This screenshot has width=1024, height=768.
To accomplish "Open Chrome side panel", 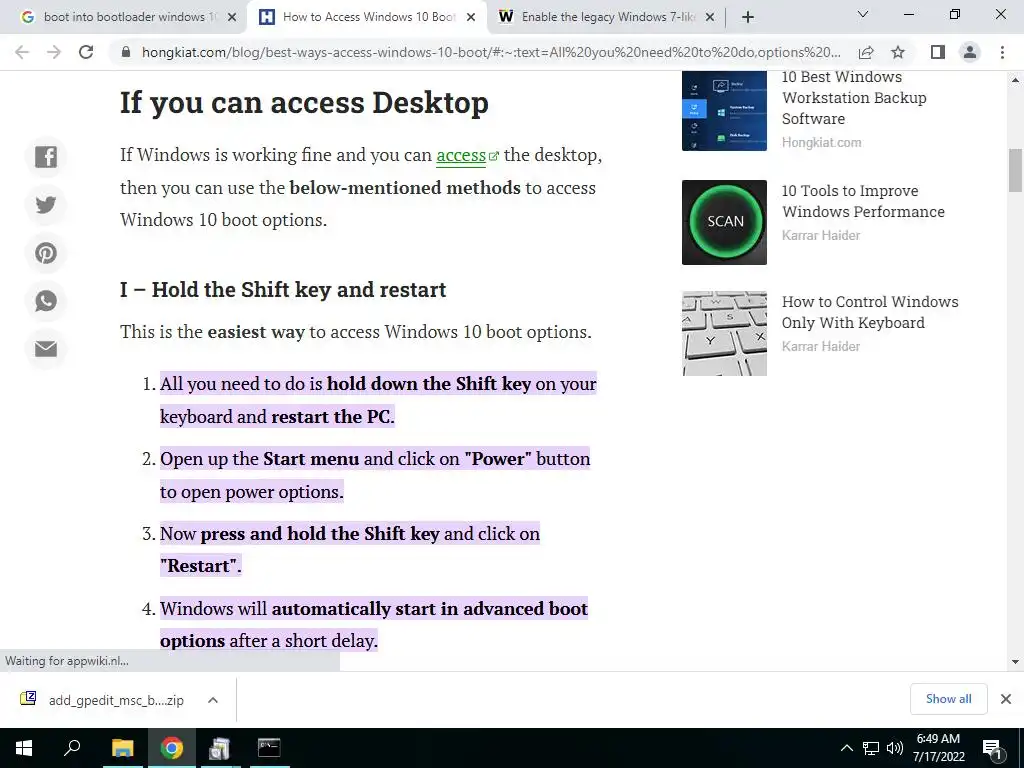I will click(x=938, y=52).
